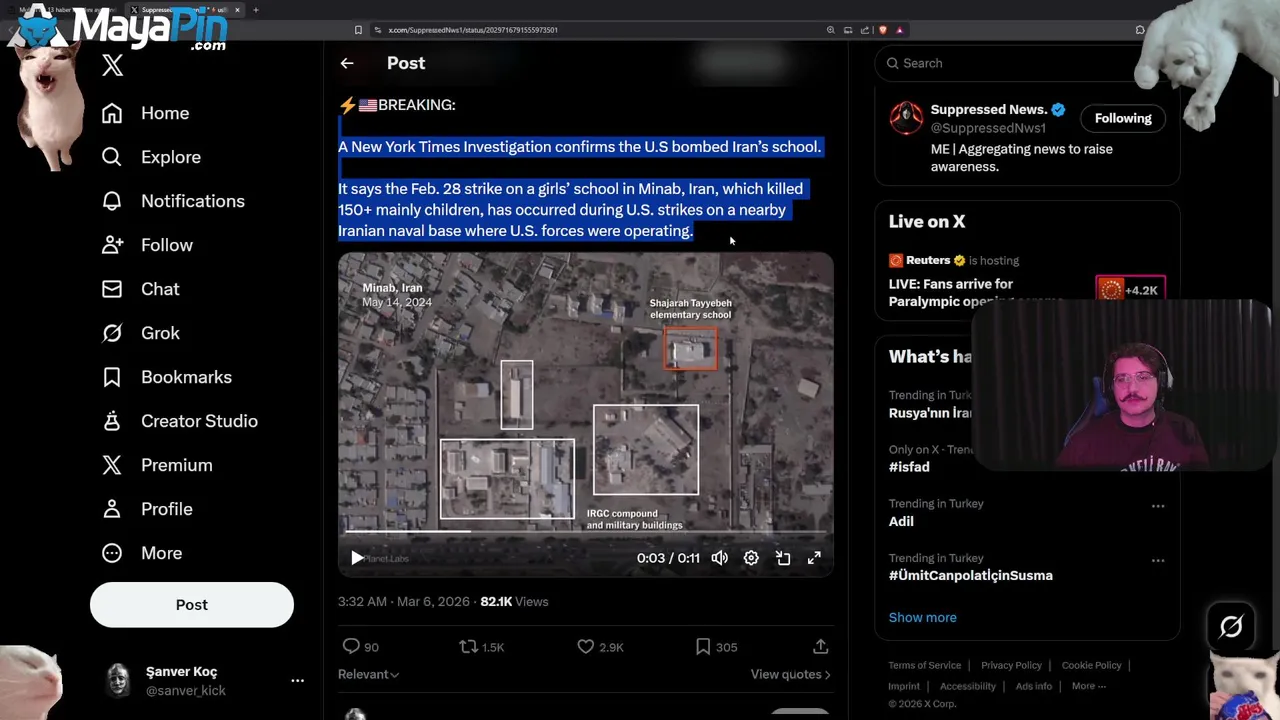
Task: Open options for Adil trend
Action: point(1158,506)
